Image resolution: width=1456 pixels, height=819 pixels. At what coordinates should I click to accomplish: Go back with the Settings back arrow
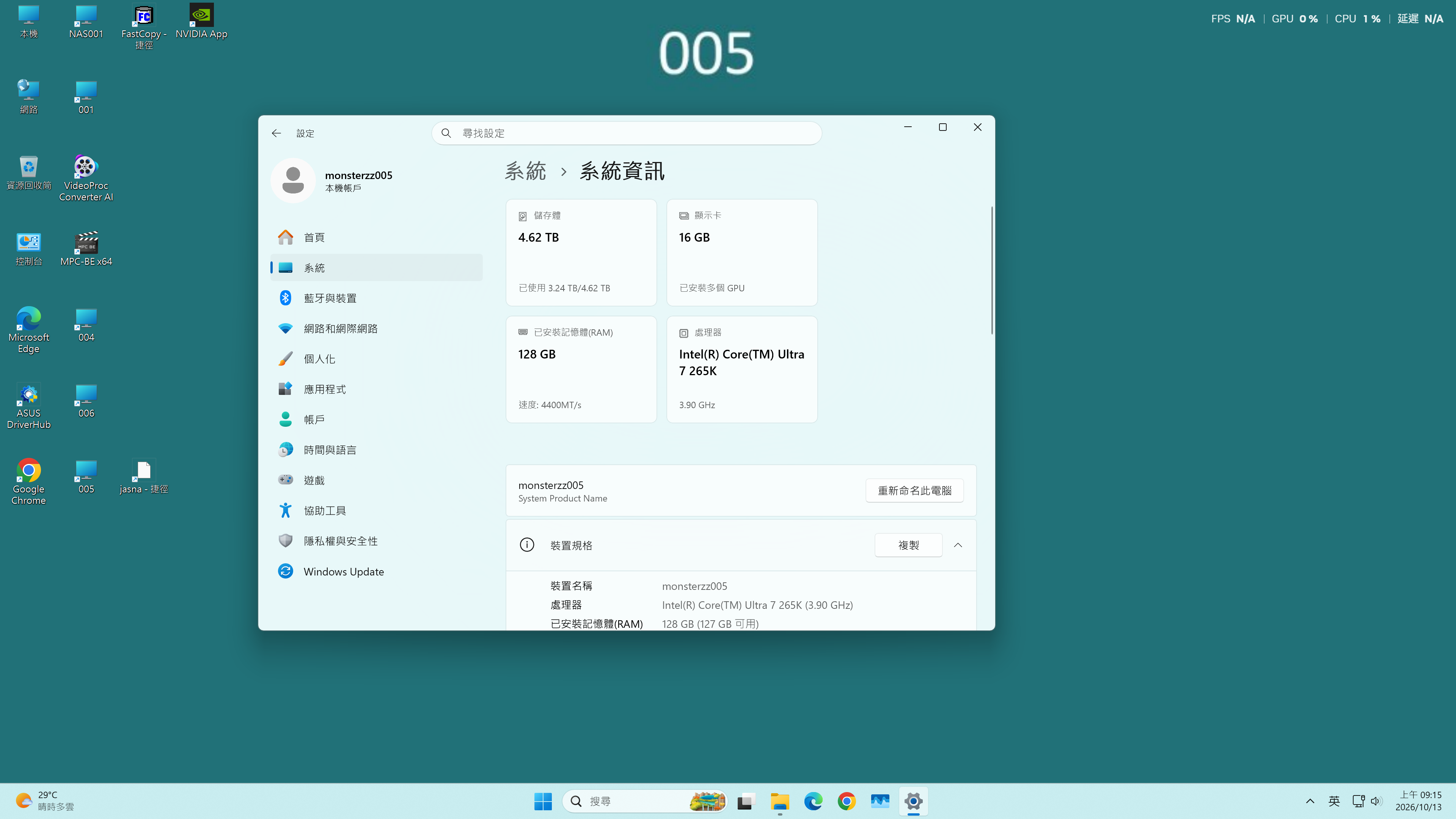[276, 134]
